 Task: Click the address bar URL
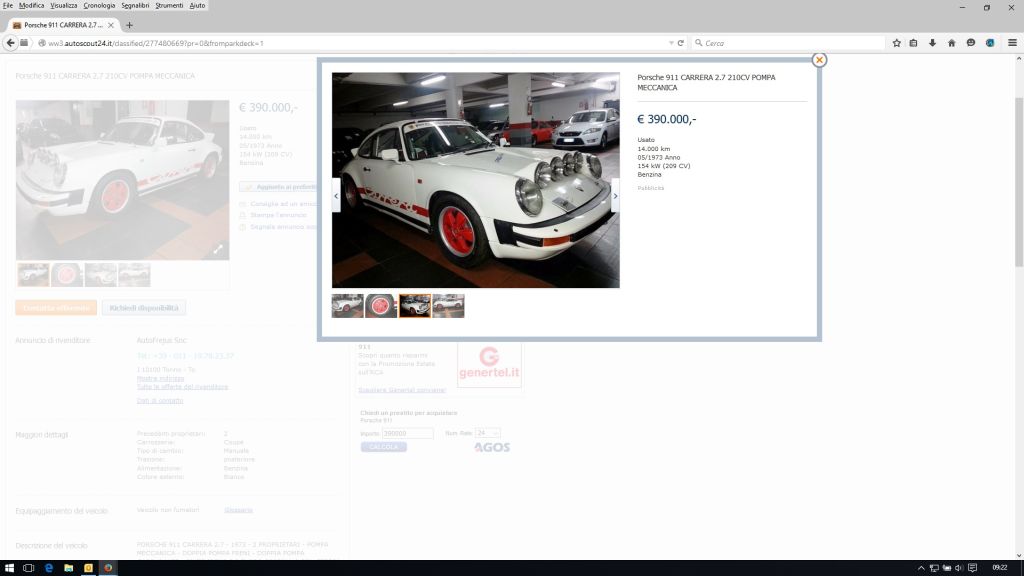click(x=155, y=43)
